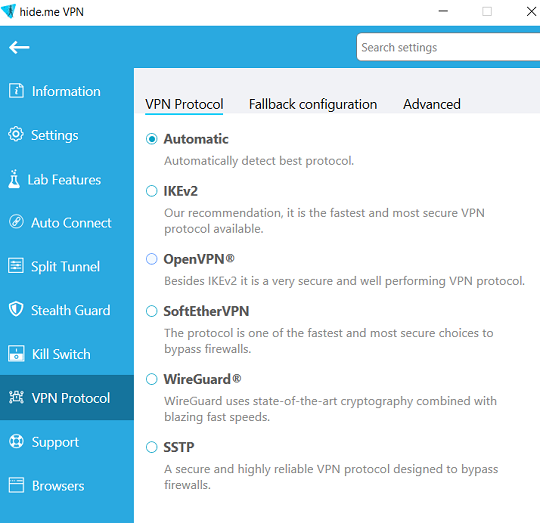Viewport: 540px width, 523px height.
Task: Switch to the Fallback configuration tab
Action: coord(313,104)
